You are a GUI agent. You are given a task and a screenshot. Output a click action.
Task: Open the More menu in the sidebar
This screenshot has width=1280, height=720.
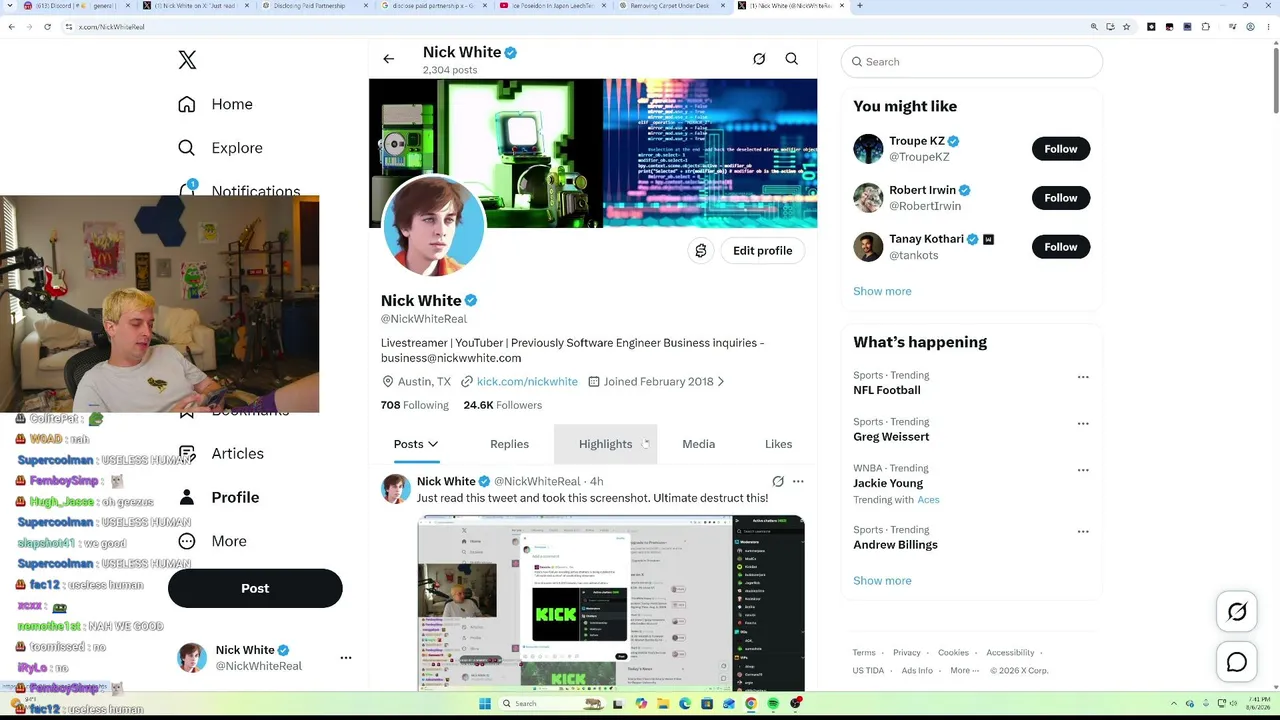pos(212,541)
